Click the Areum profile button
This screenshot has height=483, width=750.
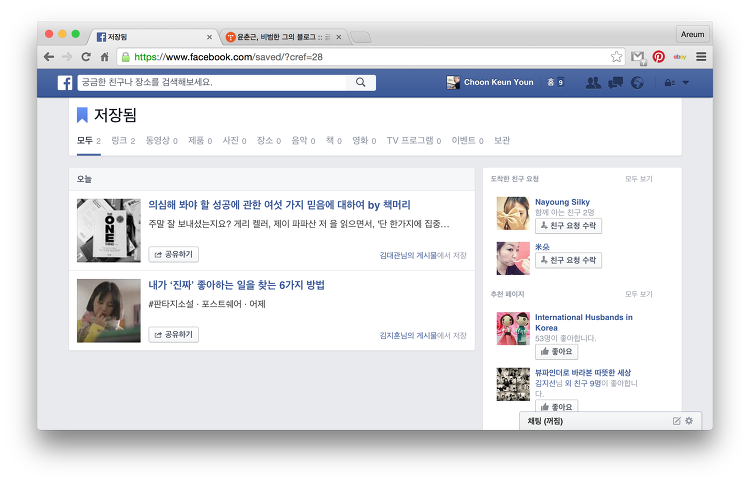click(x=693, y=34)
